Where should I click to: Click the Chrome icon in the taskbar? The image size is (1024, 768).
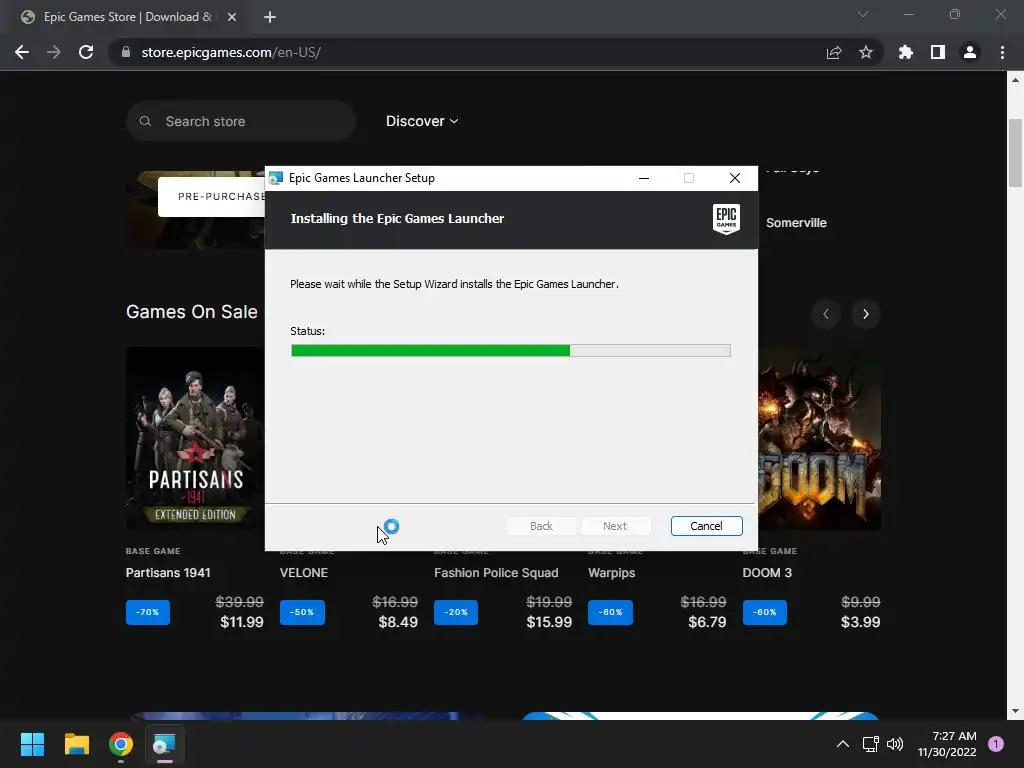(x=121, y=744)
